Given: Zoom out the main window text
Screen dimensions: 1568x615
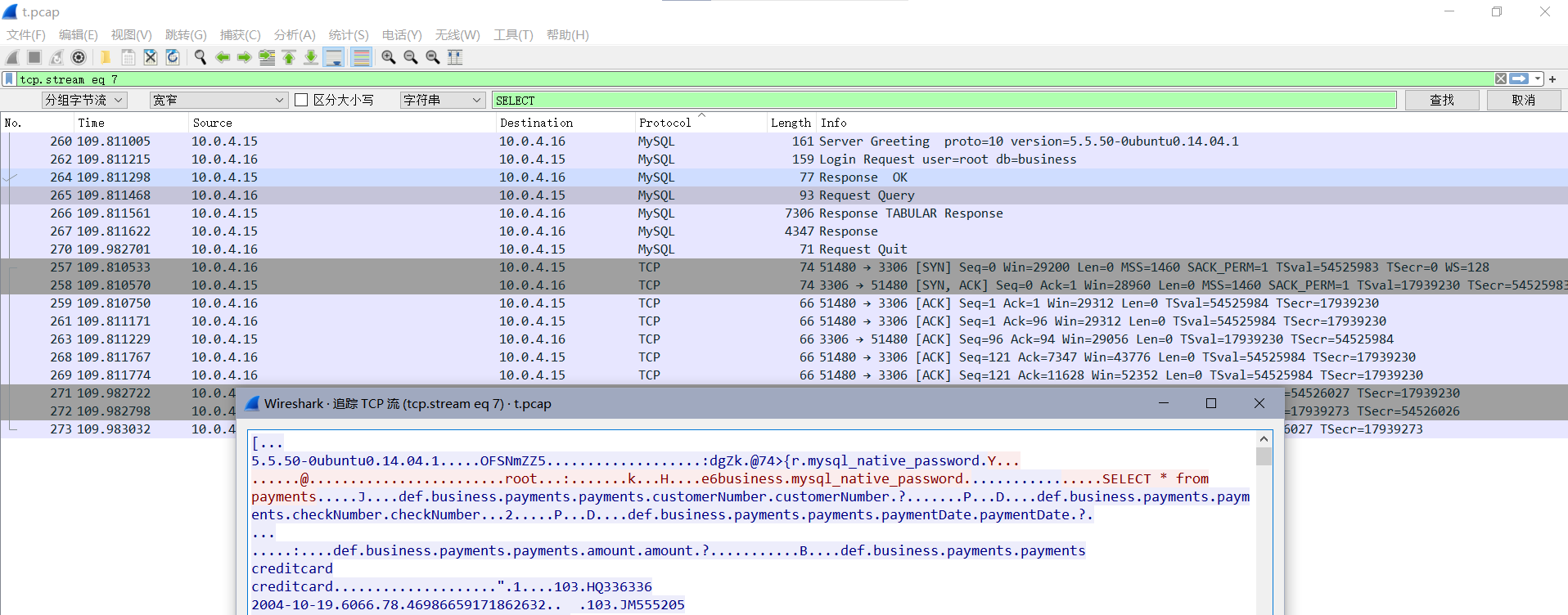Looking at the screenshot, I should [x=411, y=57].
